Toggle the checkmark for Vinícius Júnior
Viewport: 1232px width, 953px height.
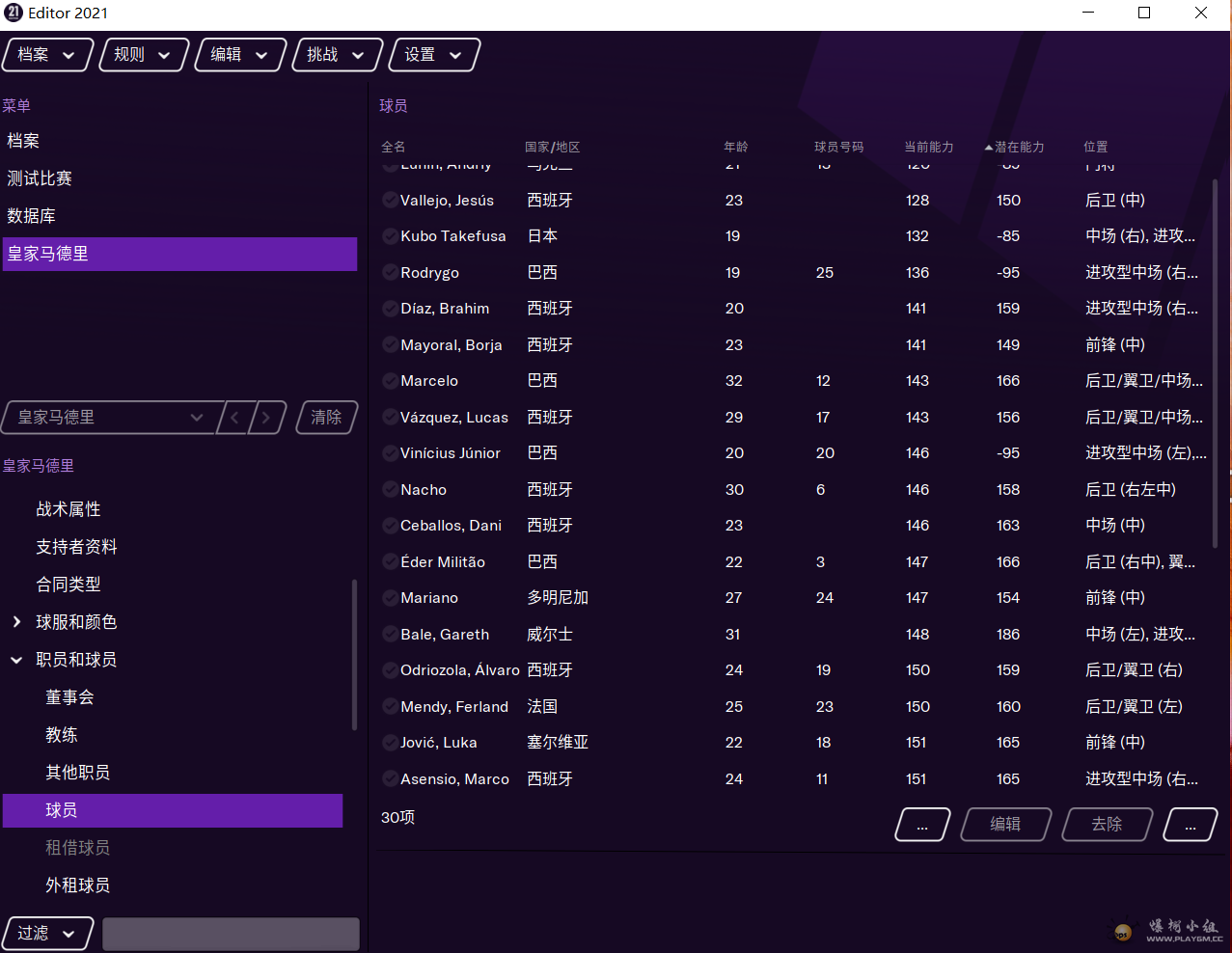coord(390,453)
